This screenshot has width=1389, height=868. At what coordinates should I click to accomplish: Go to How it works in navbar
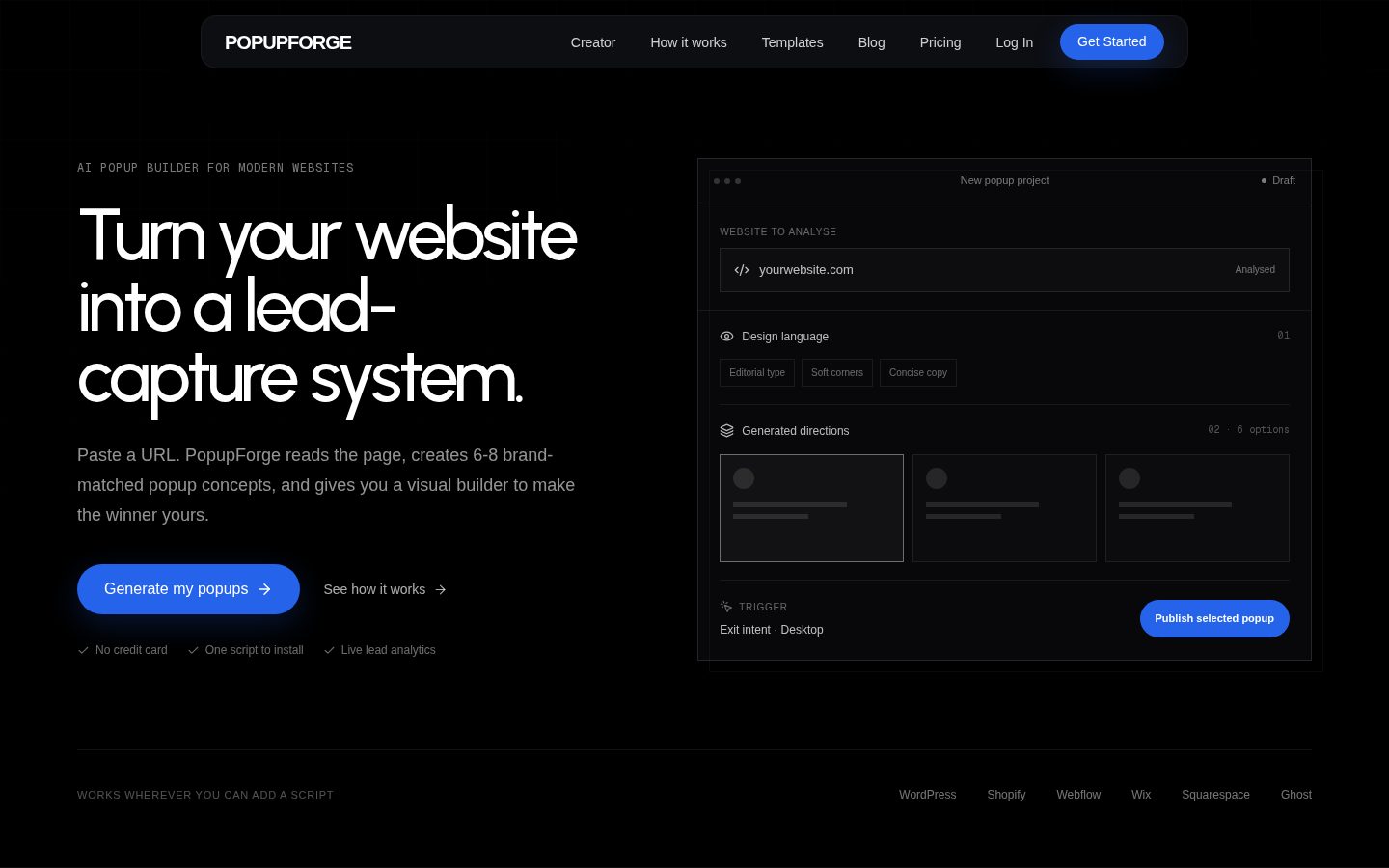coord(689,42)
